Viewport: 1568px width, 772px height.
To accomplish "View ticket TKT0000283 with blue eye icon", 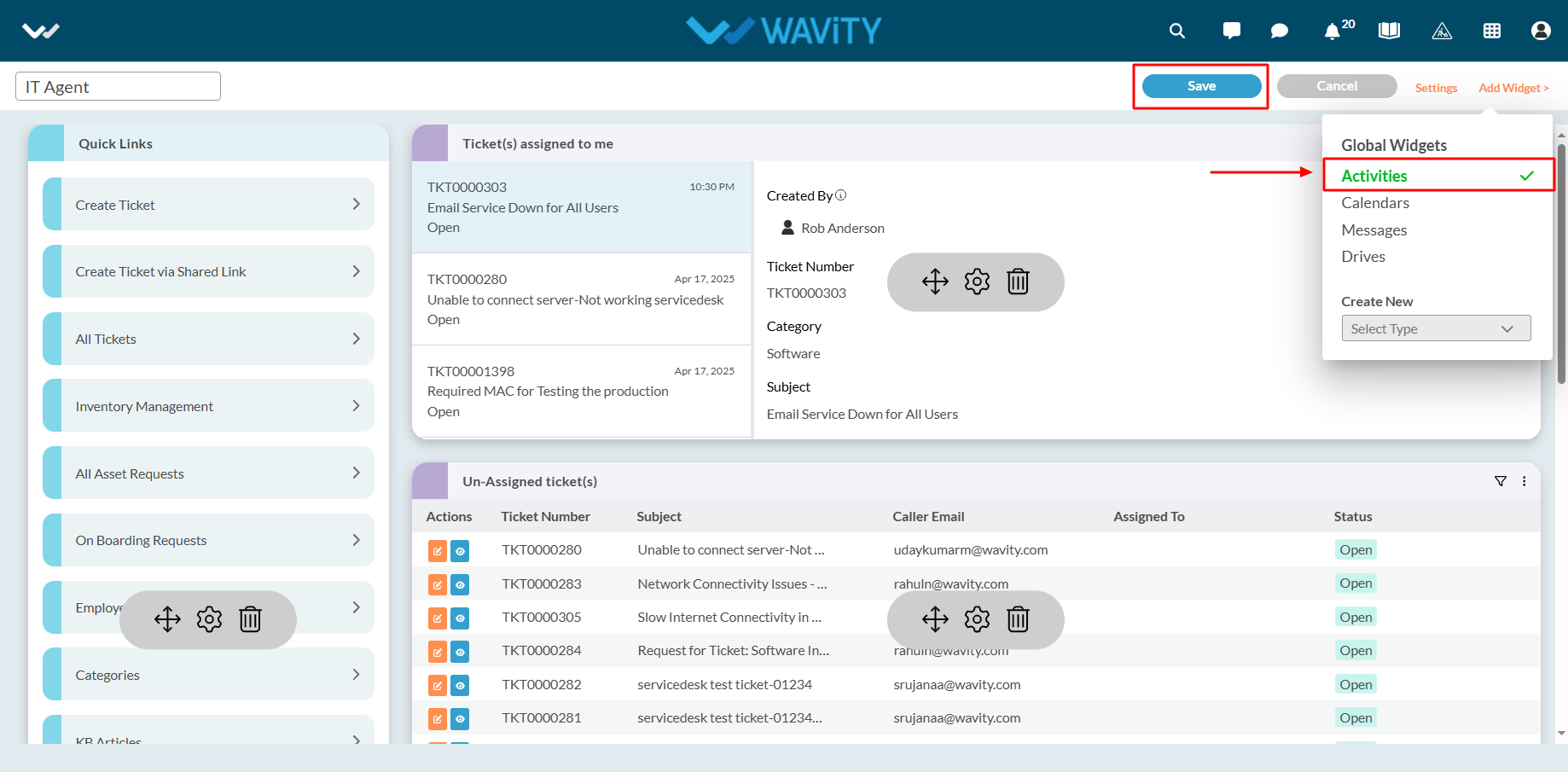I will click(x=460, y=584).
